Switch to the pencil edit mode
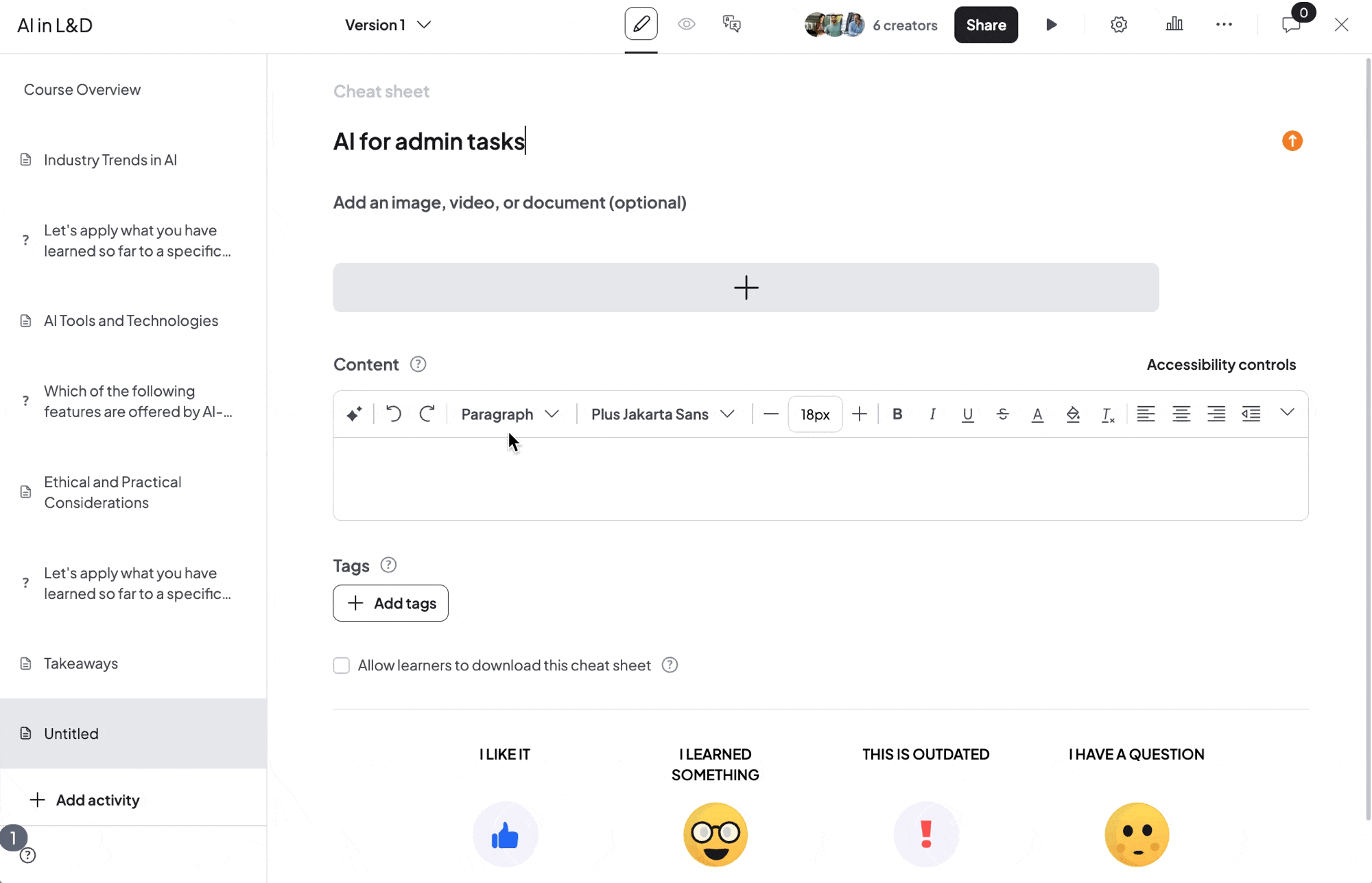The width and height of the screenshot is (1372, 883). (x=641, y=24)
